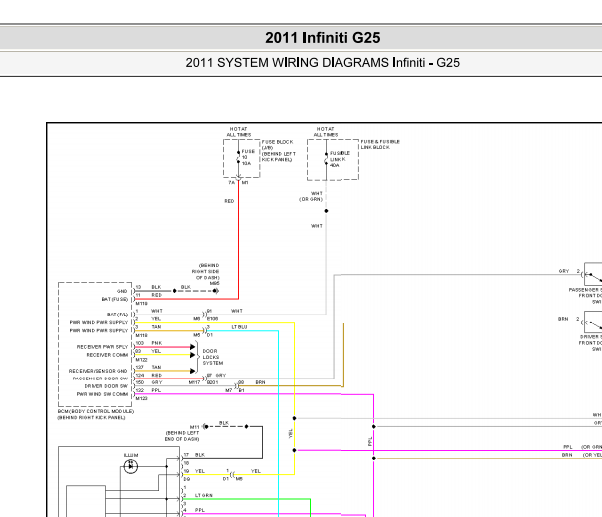The width and height of the screenshot is (602, 517).
Task: Click the vertical "YEL" label on the yellow wire
Action: tap(291, 433)
